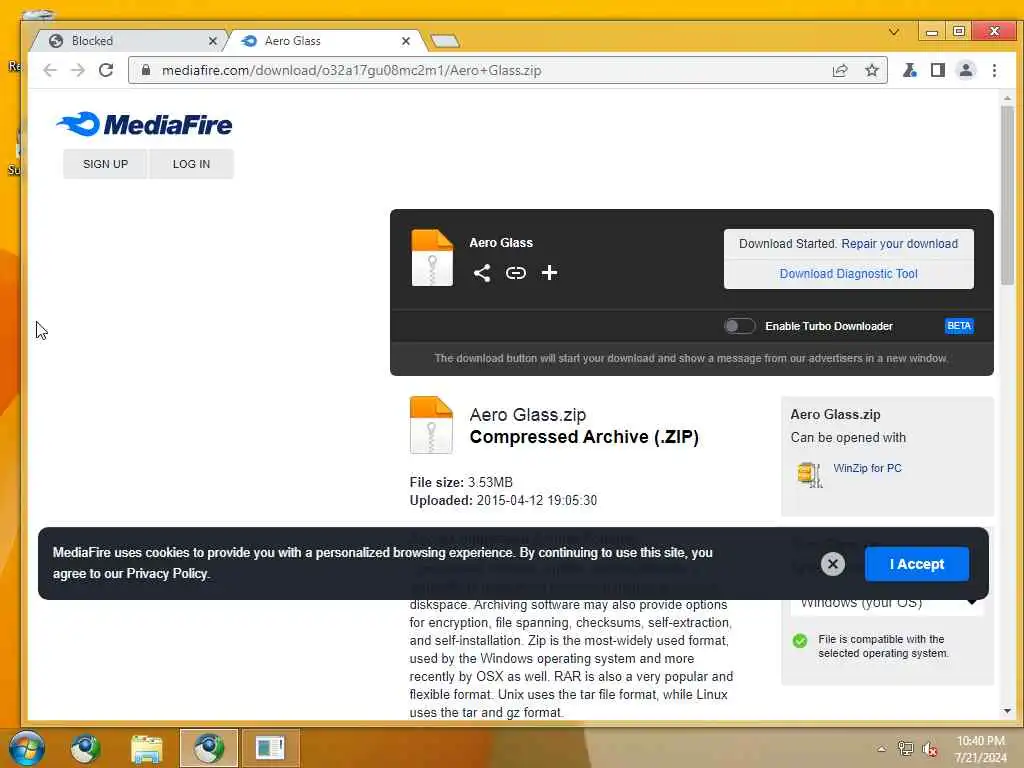The width and height of the screenshot is (1024, 768).
Task: Switch to the Blocked tab
Action: (x=131, y=40)
